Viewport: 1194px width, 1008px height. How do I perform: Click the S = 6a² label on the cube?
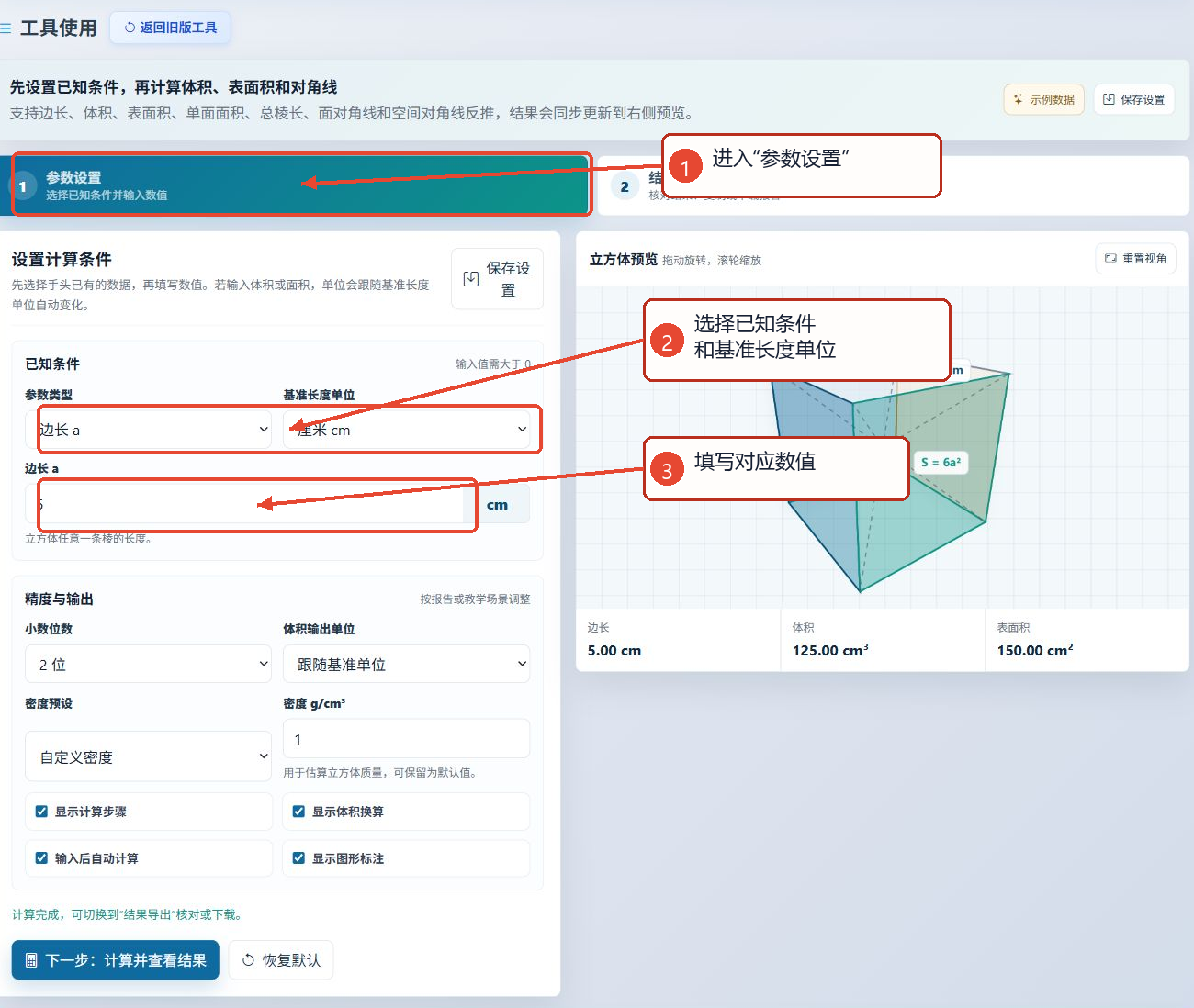pos(941,462)
